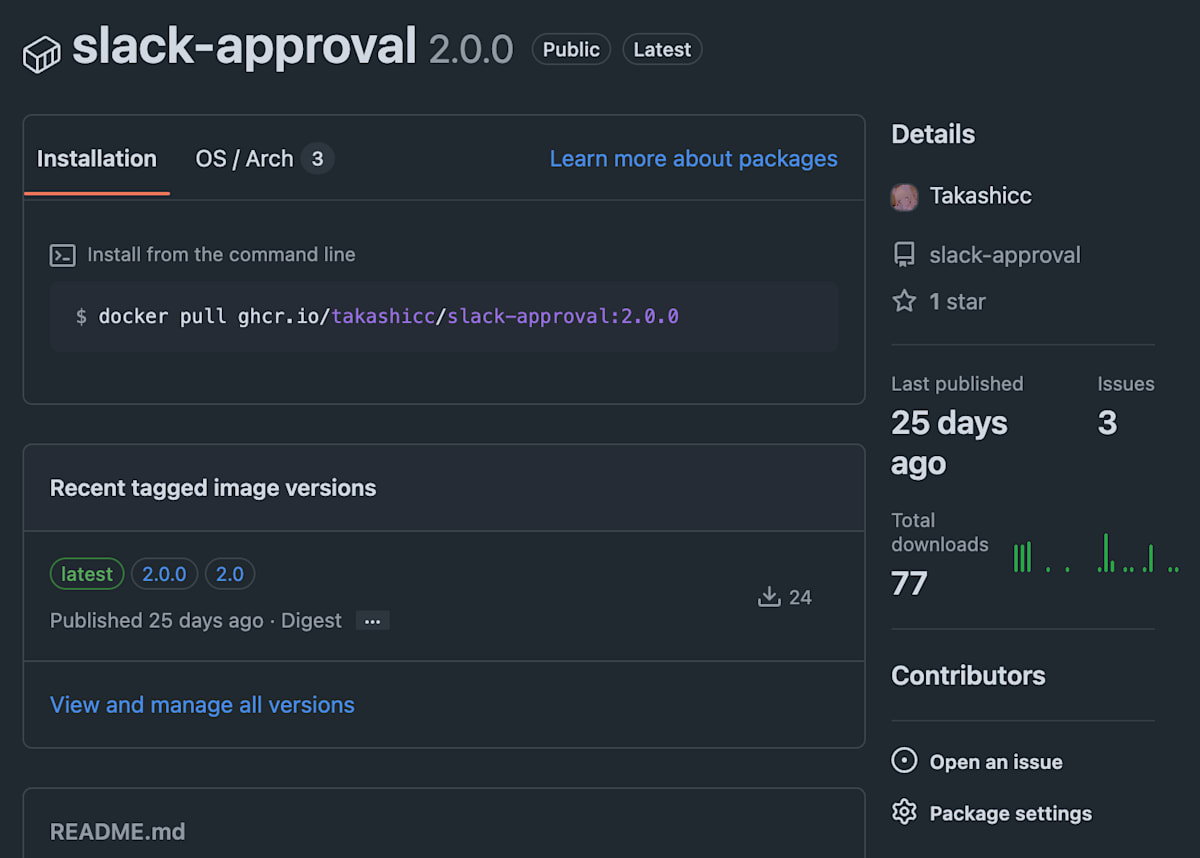Open Package settings link
The height and width of the screenshot is (858, 1200).
[x=1011, y=813]
